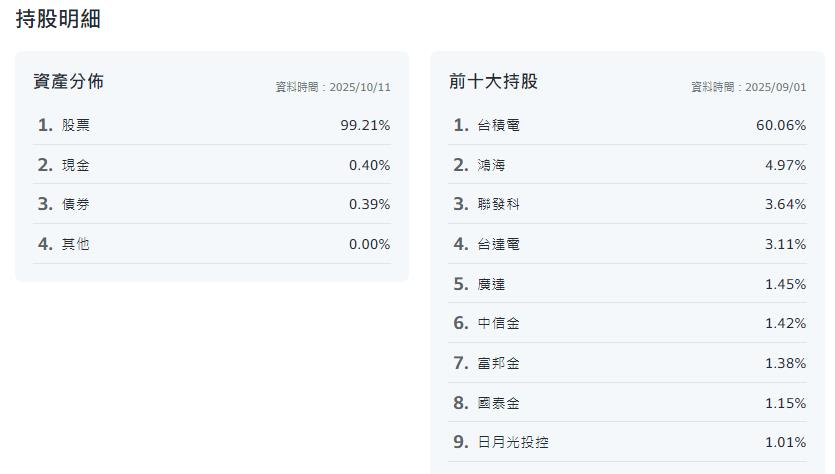Open the 廣達 holding
This screenshot has width=835, height=474.
[x=491, y=284]
